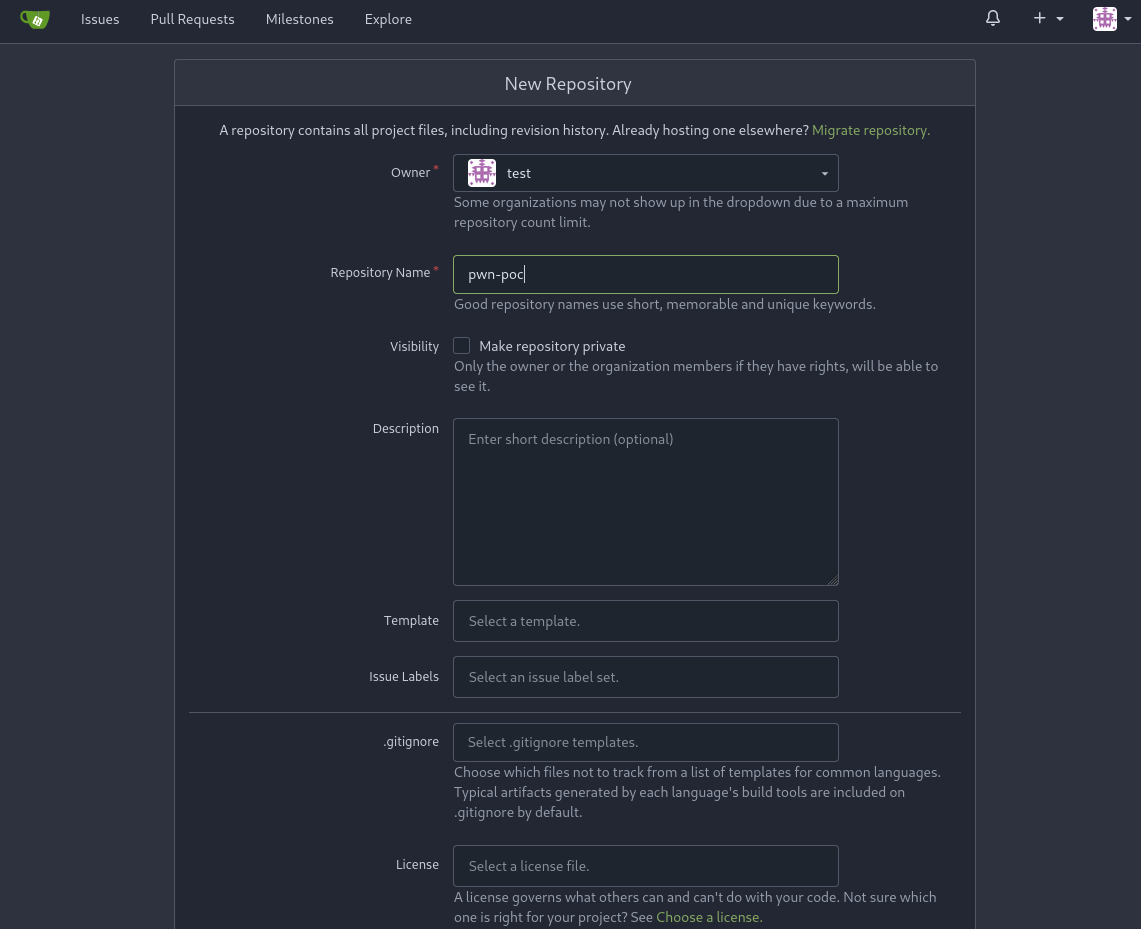Open the License file dropdown

[x=645, y=866]
